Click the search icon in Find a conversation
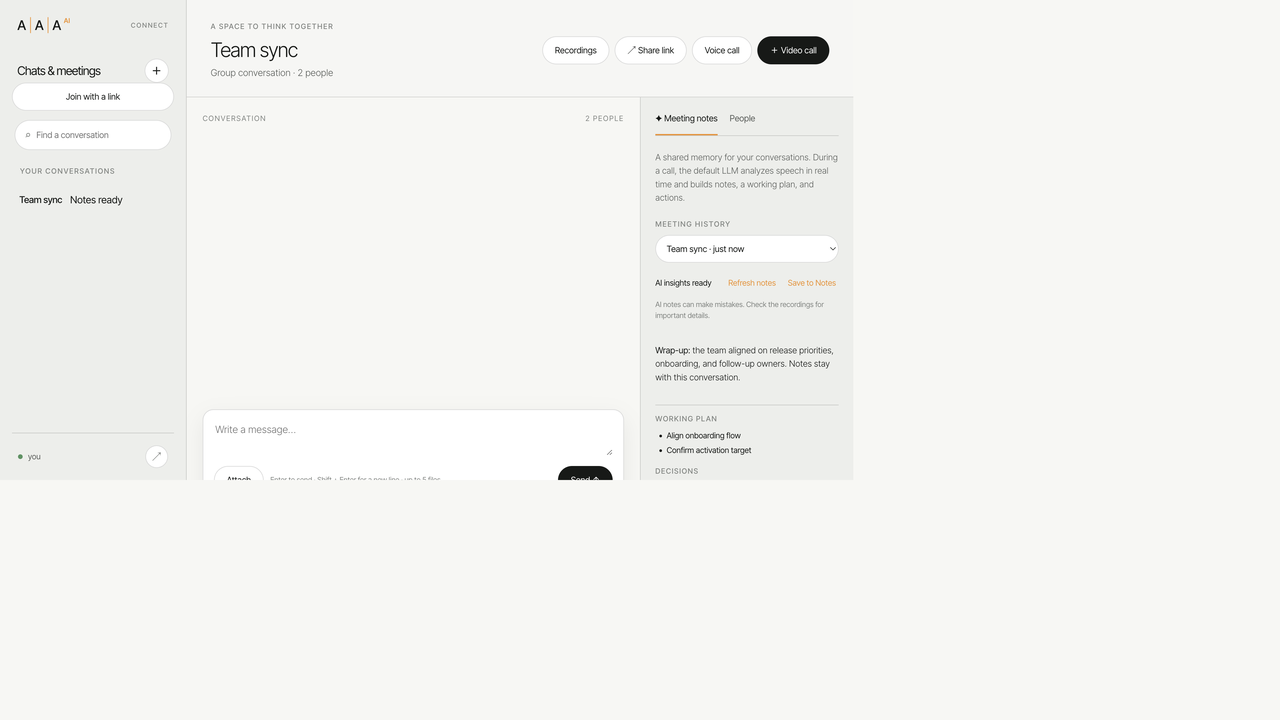This screenshot has width=1280, height=720. pyautogui.click(x=28, y=135)
